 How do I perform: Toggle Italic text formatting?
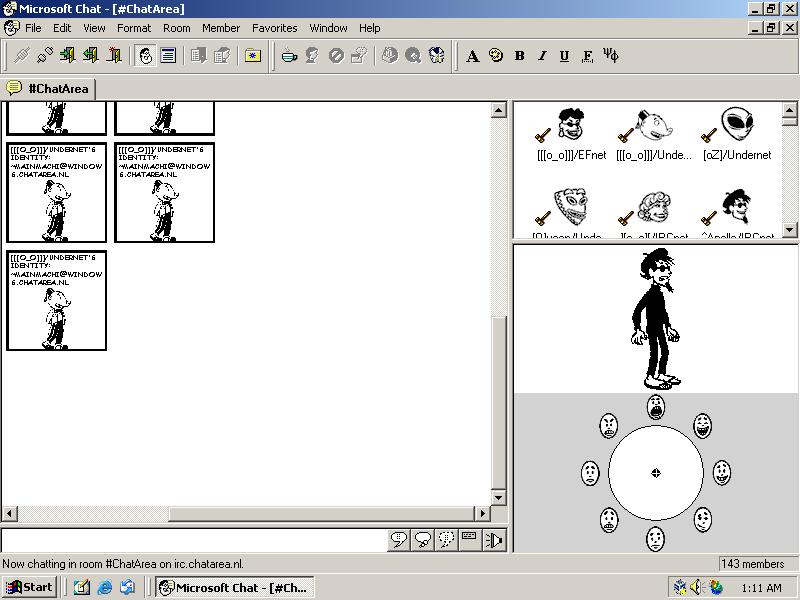[x=542, y=56]
